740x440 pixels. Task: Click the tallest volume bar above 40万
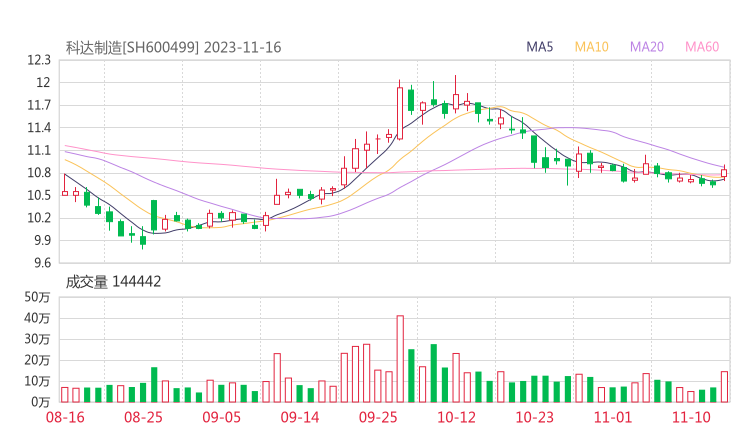400,359
